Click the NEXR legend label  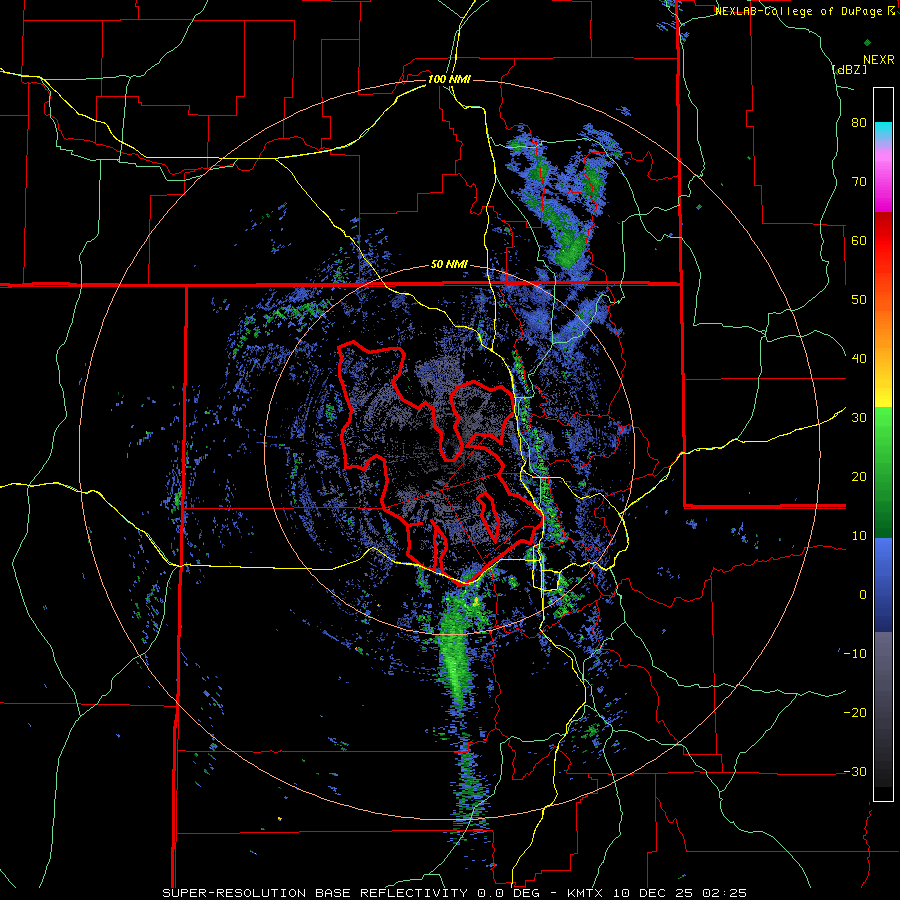click(878, 60)
